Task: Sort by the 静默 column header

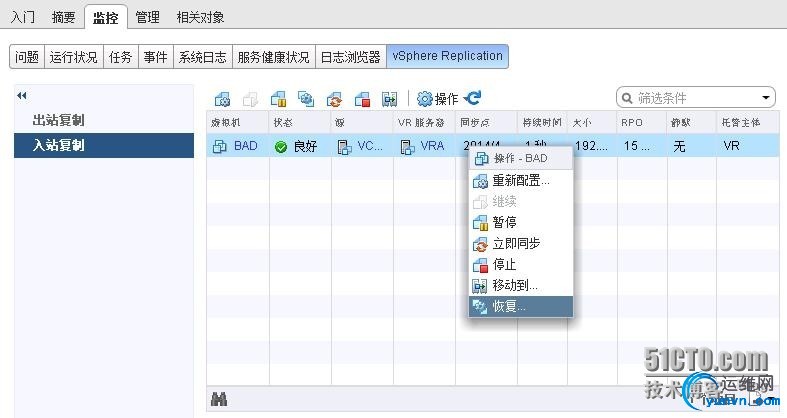Action: click(x=692, y=122)
